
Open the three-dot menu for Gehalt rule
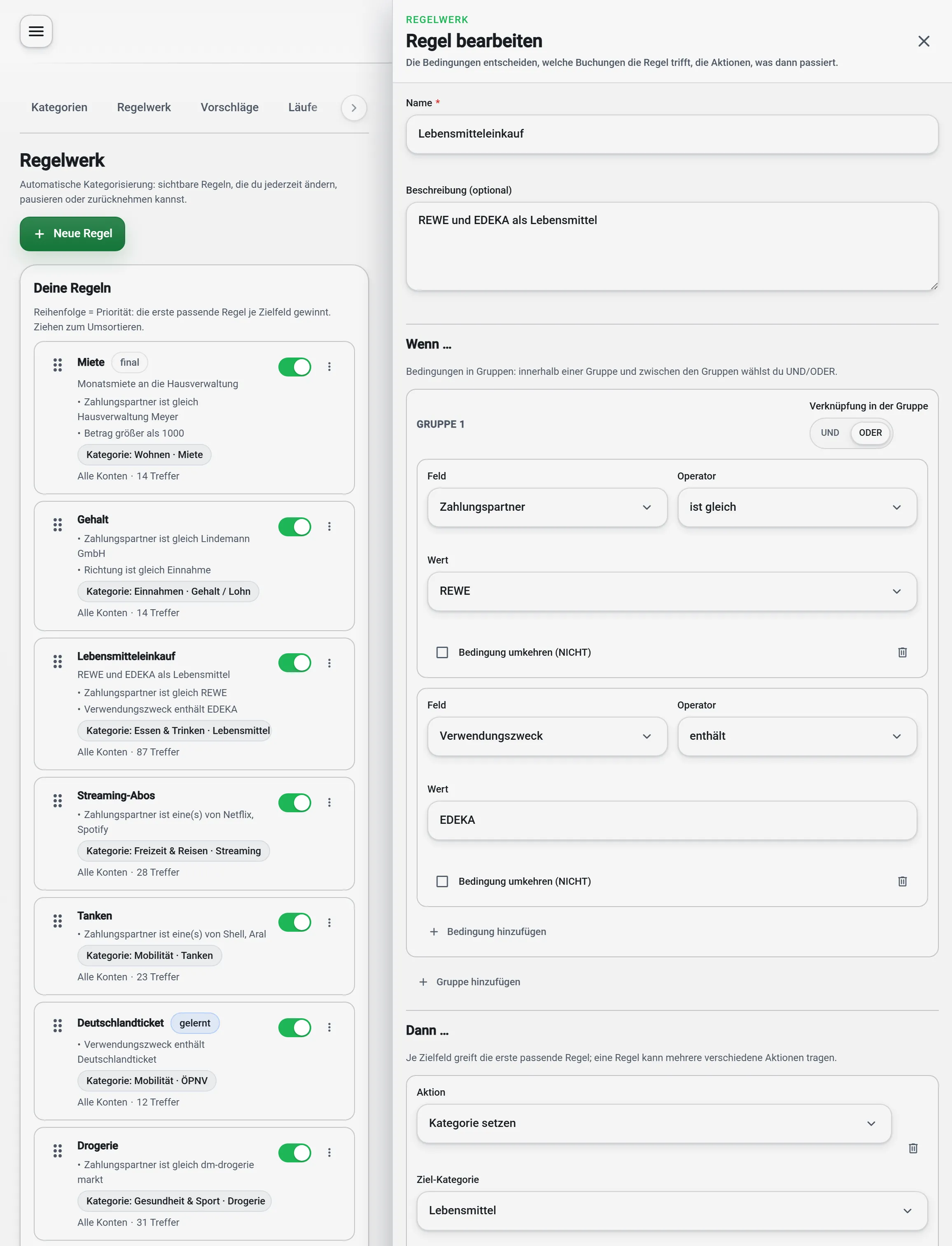tap(329, 527)
